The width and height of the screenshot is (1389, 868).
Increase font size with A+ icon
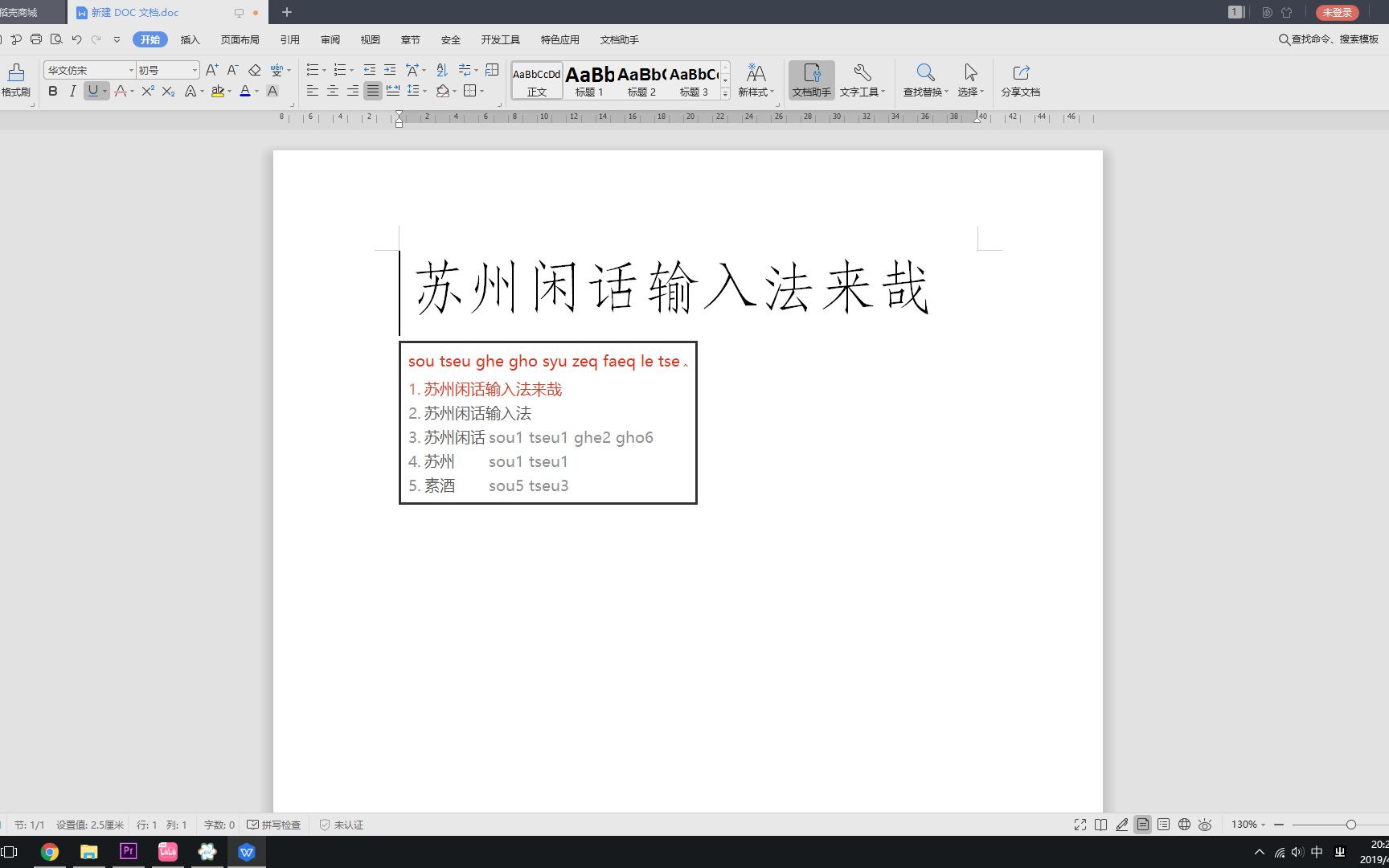[212, 70]
